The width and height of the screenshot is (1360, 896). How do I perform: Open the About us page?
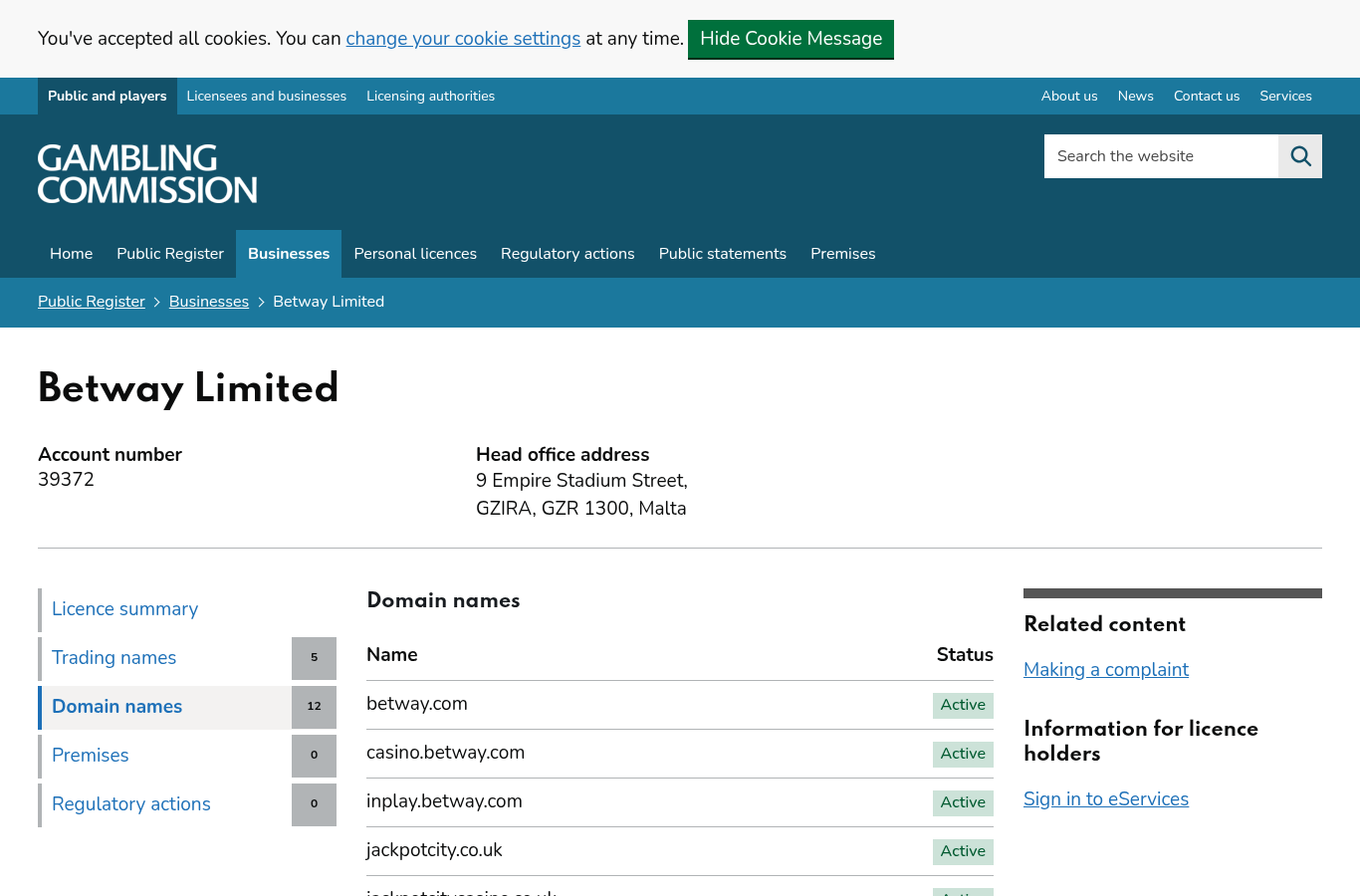pyautogui.click(x=1069, y=97)
